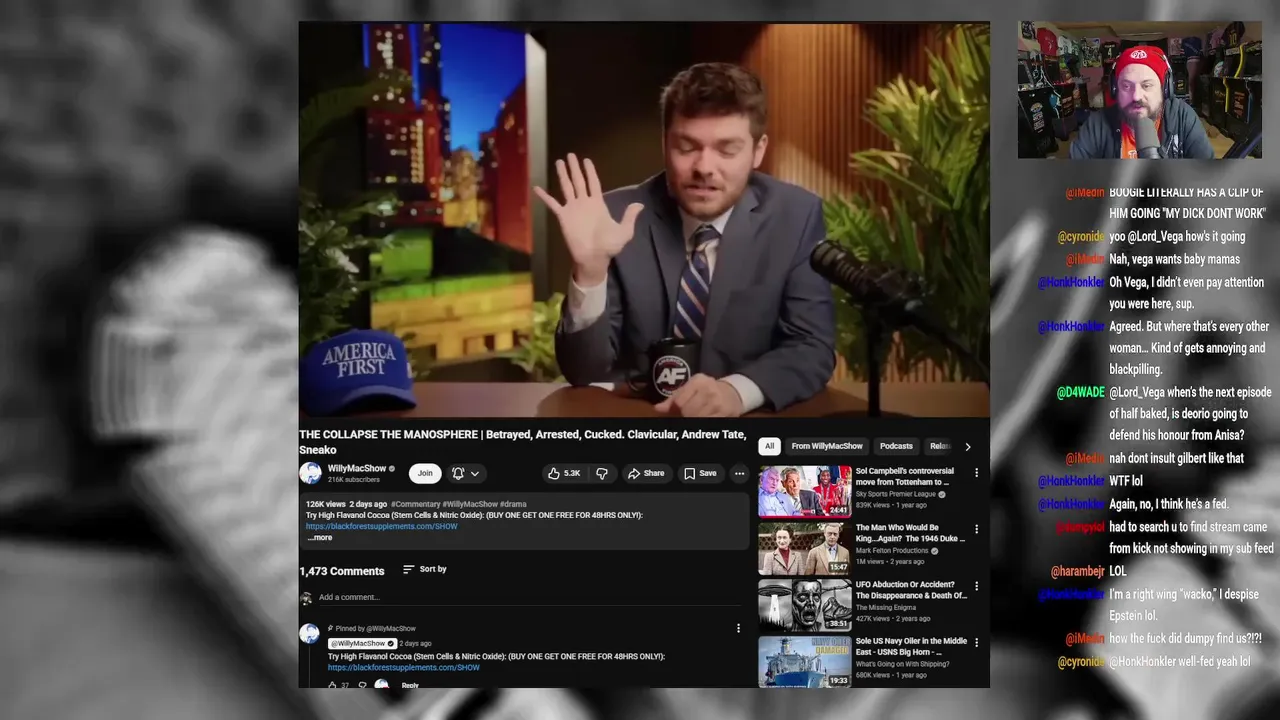Click 'UFO Abduction Or Accident?' video title
The height and width of the screenshot is (720, 1280).
click(x=911, y=590)
